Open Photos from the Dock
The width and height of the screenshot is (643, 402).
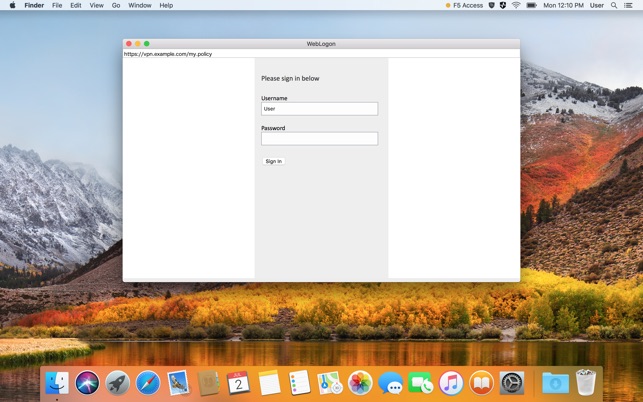360,383
